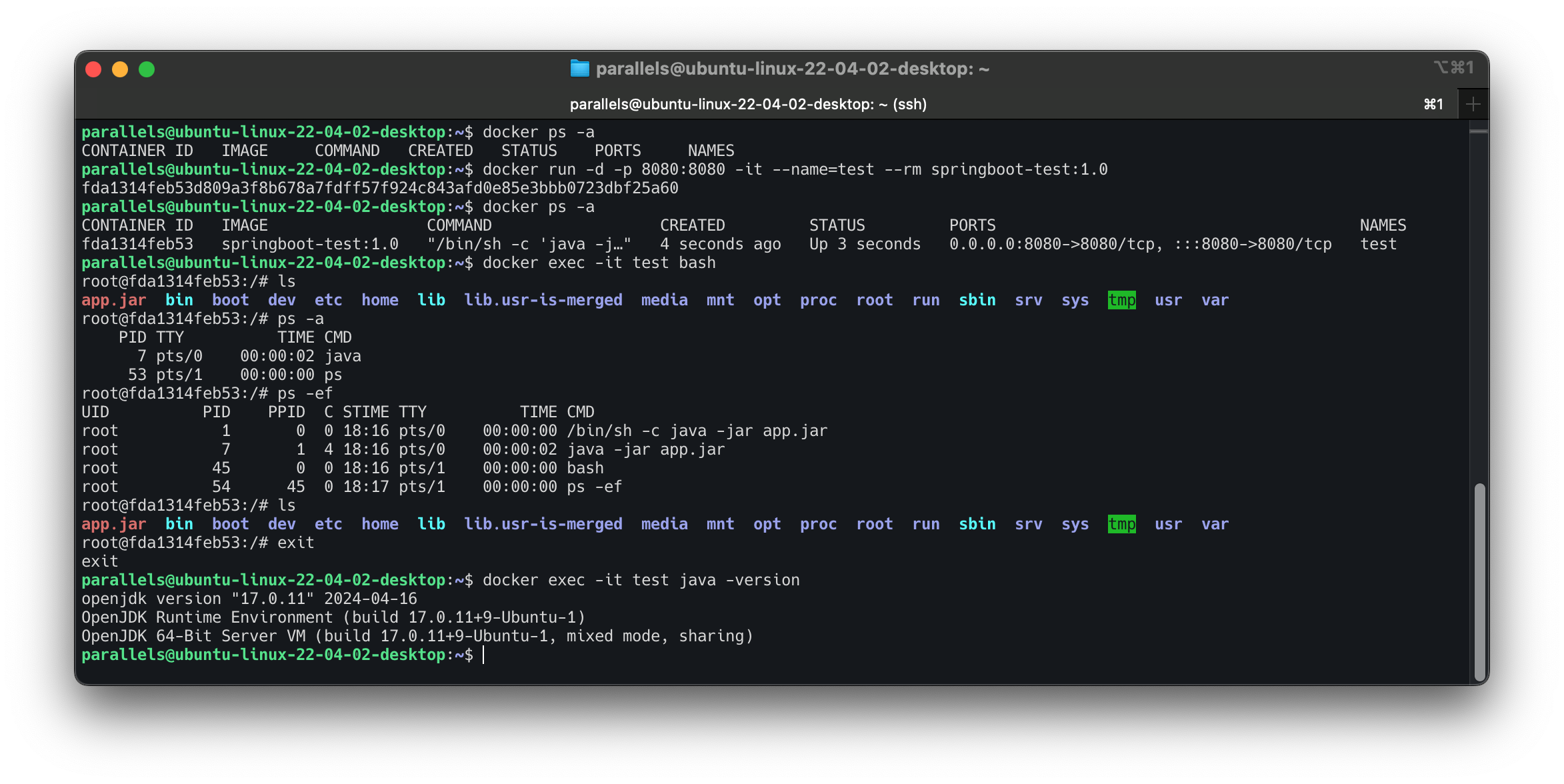
Task: Click the 'exit' command at root prompt
Action: pyautogui.click(x=295, y=543)
